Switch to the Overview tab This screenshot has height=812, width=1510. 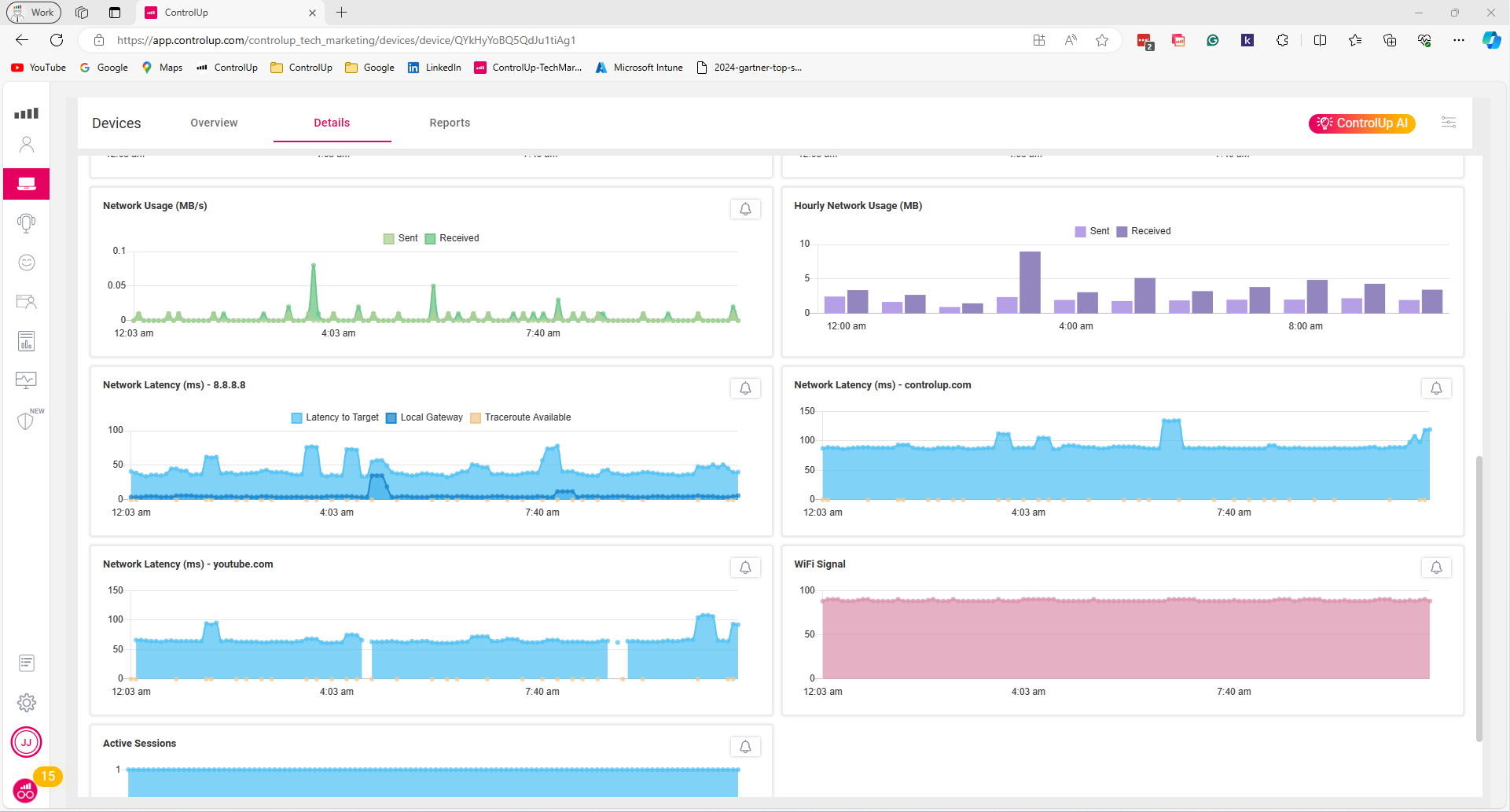point(214,123)
